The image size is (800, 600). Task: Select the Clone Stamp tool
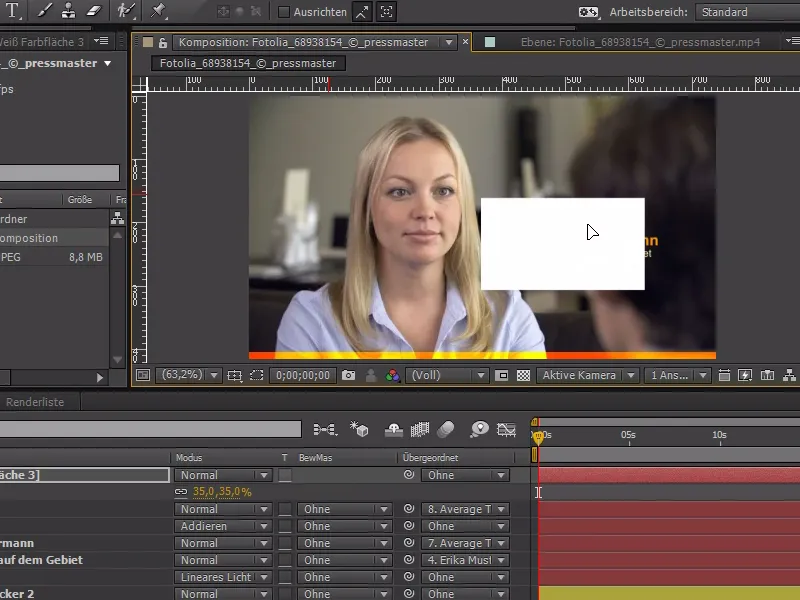[68, 10]
